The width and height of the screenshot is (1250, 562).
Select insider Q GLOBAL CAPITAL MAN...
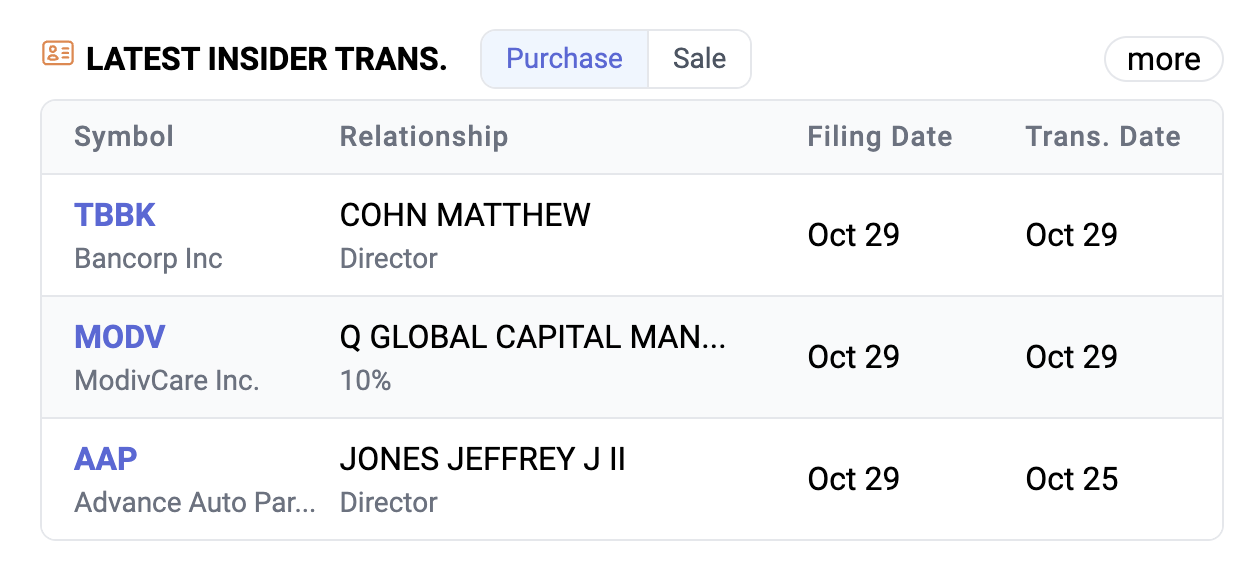[x=533, y=337]
